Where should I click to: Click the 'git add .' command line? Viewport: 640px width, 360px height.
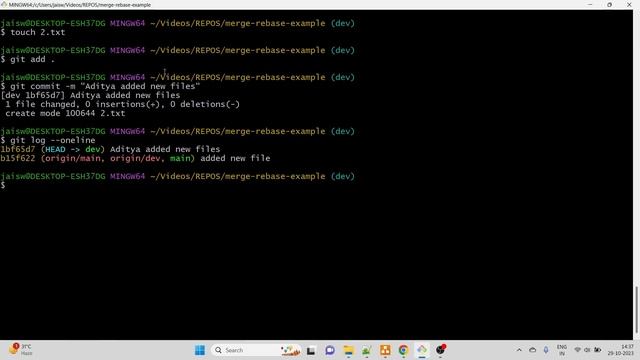[x=28, y=59]
